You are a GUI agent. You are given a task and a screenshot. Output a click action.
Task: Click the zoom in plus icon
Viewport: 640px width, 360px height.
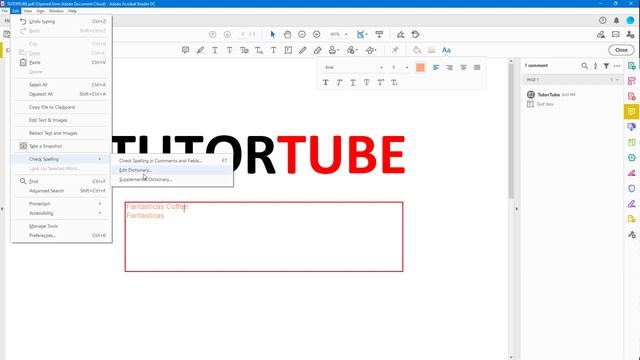pyautogui.click(x=317, y=34)
